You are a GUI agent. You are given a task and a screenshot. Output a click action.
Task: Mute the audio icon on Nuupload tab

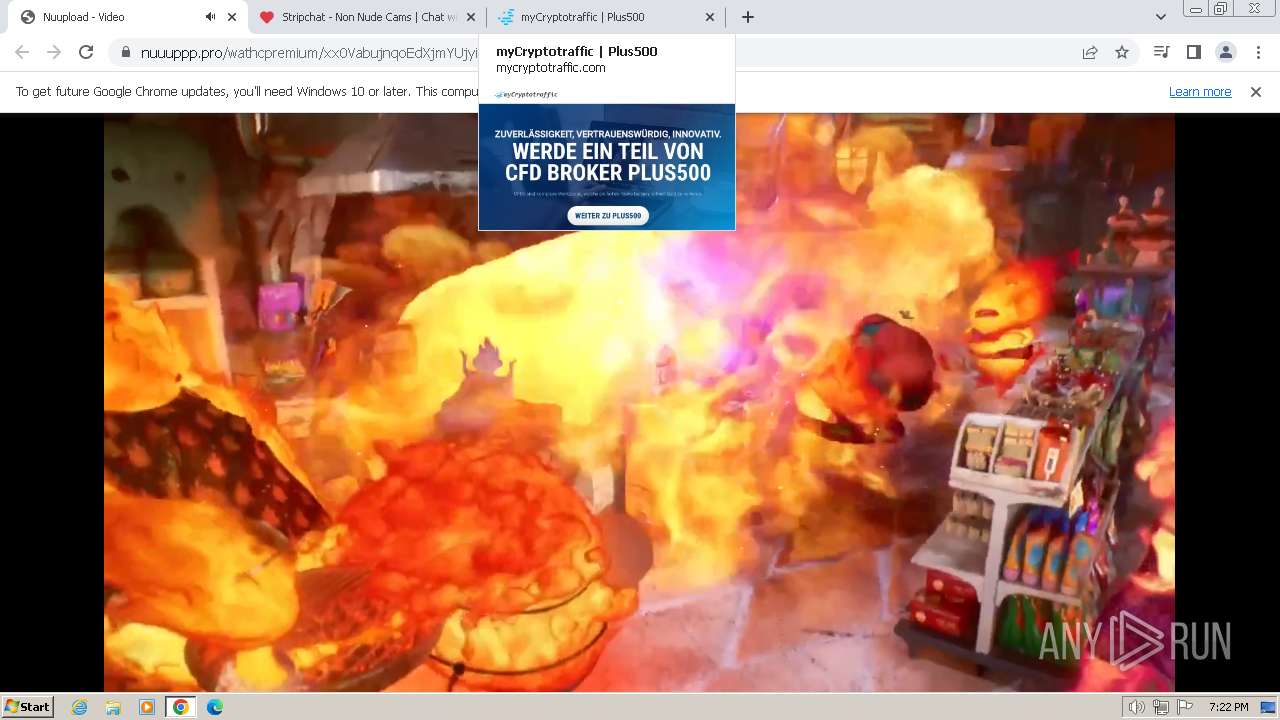coord(210,17)
